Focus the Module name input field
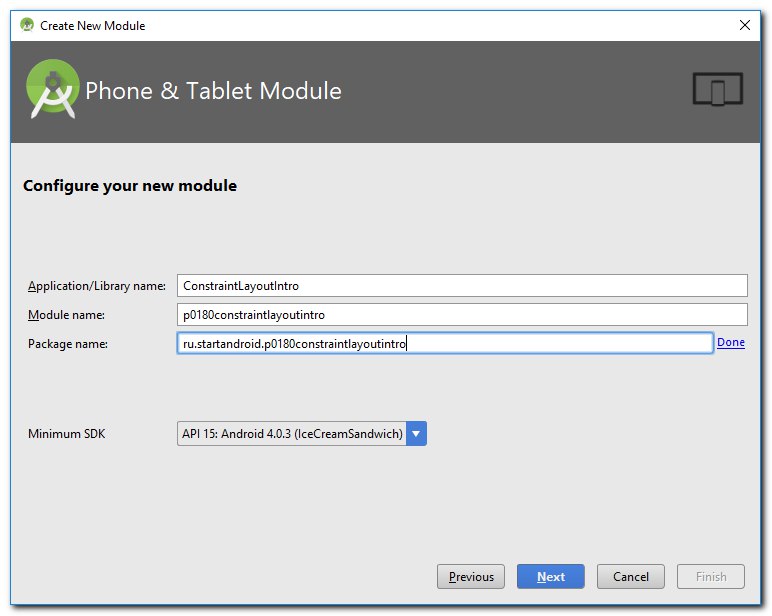Image resolution: width=772 pixels, height=616 pixels. [462, 315]
